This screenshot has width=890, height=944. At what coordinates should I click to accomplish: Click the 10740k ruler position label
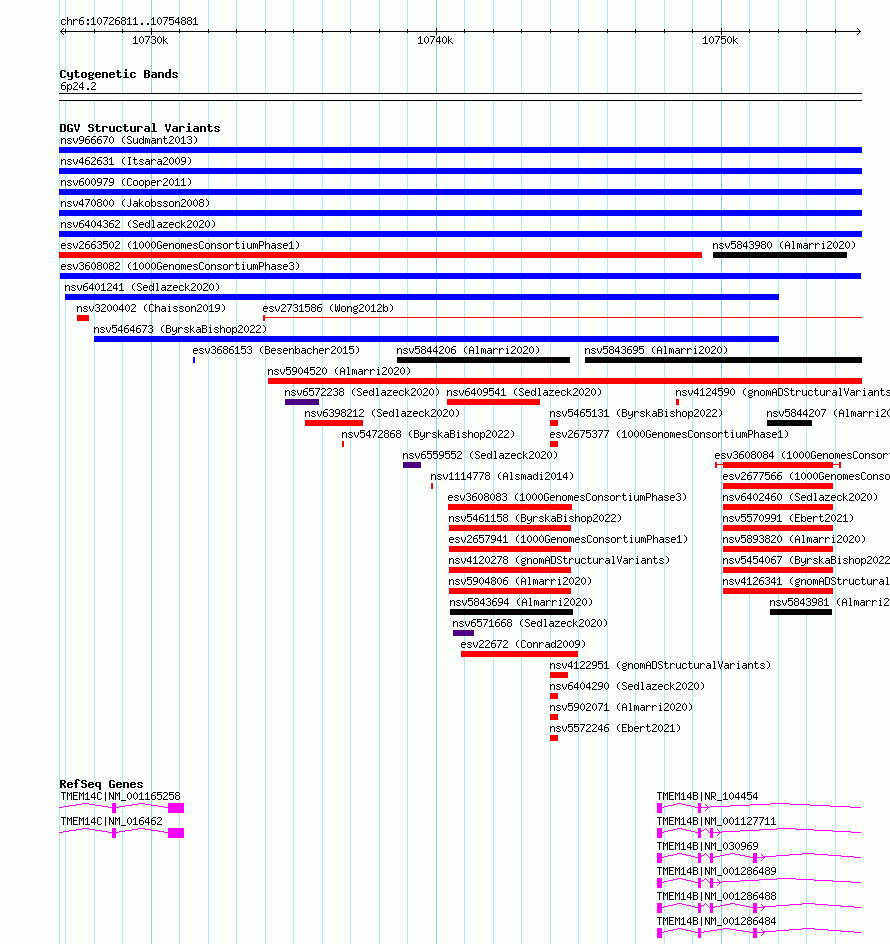tap(435, 40)
